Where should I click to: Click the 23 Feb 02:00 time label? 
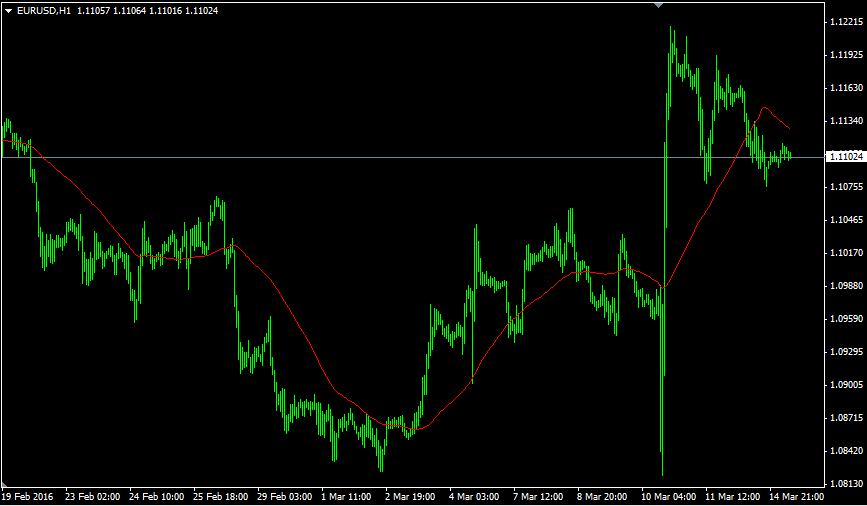pos(92,497)
